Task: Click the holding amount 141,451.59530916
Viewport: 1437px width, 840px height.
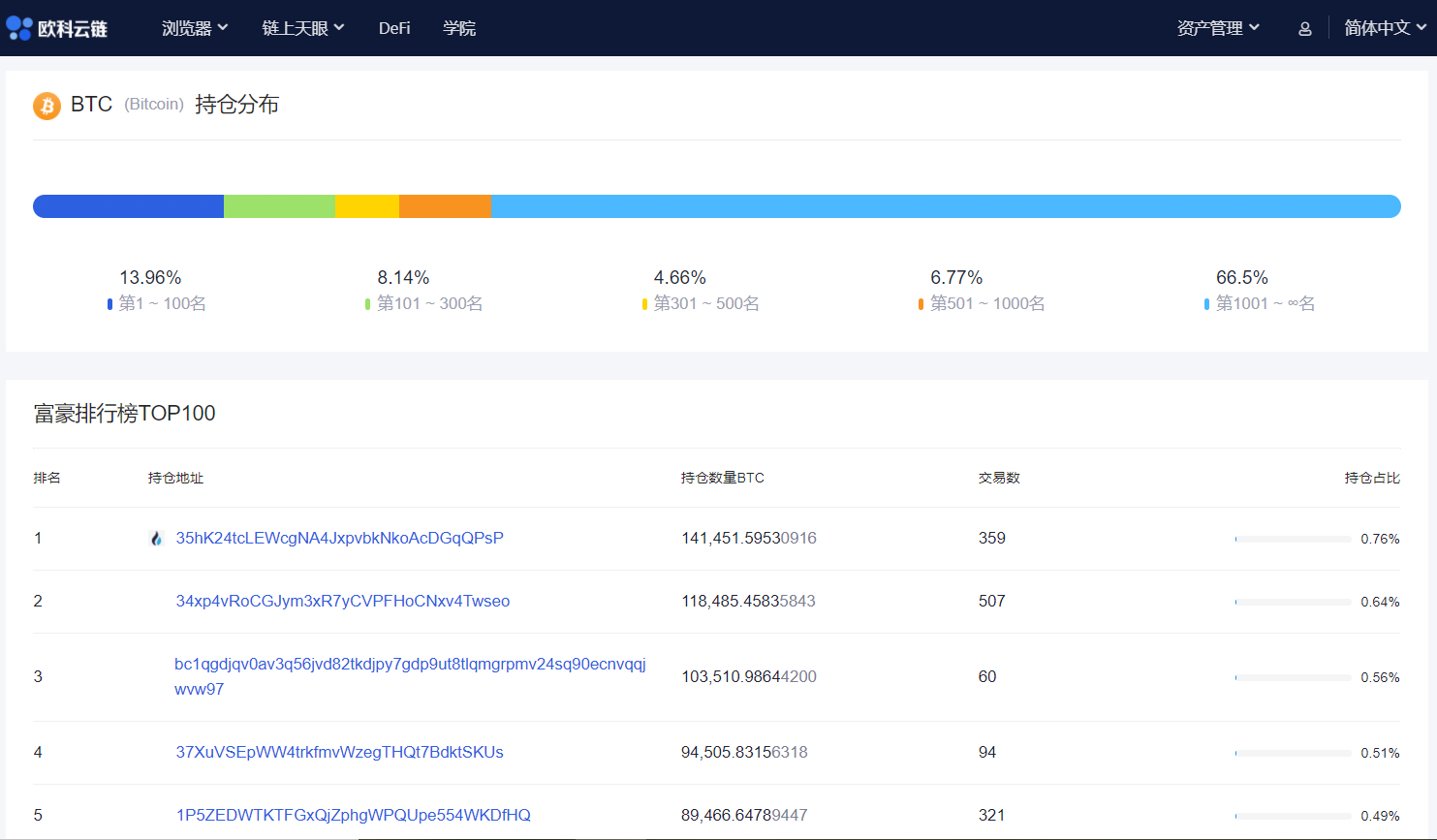Action: [749, 538]
